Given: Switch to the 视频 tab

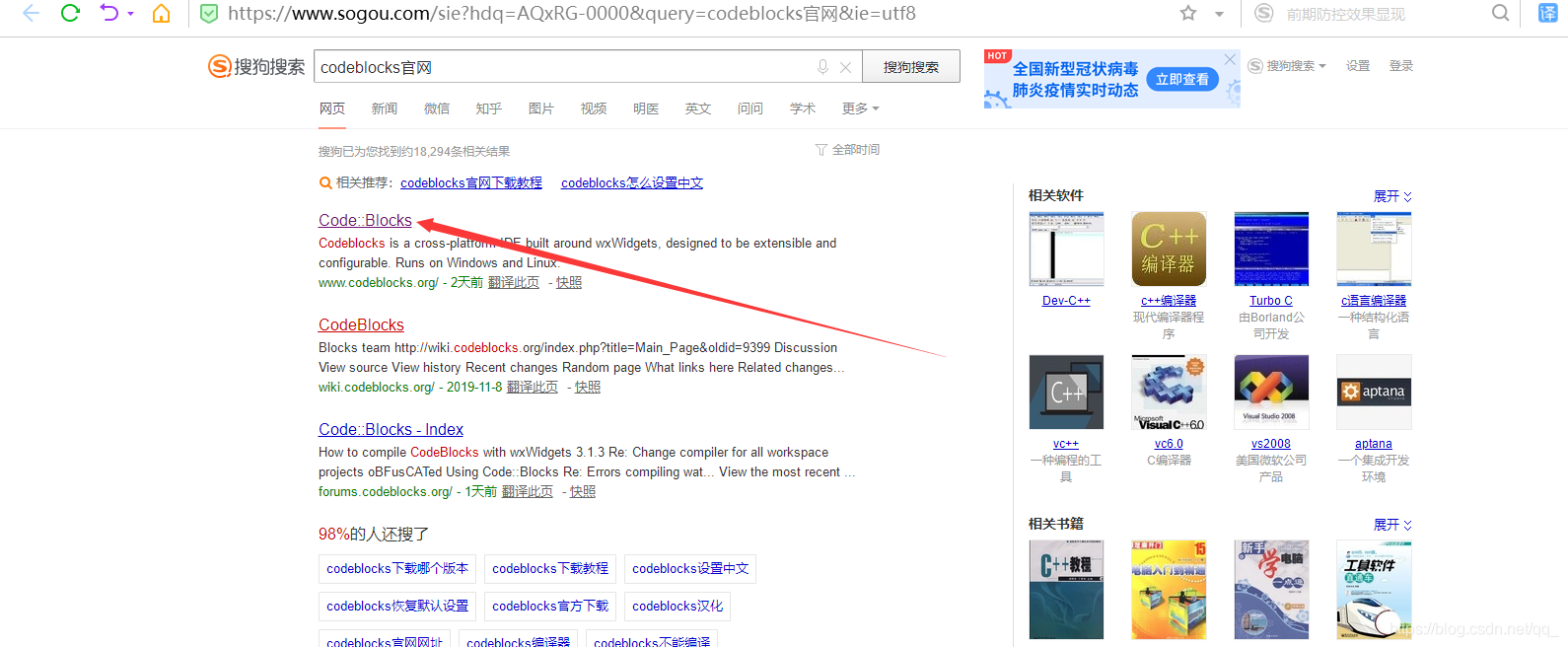Looking at the screenshot, I should pos(594,108).
